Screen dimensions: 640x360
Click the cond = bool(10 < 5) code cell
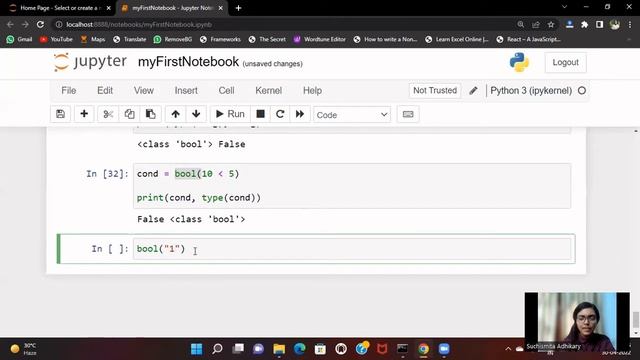pyautogui.click(x=352, y=186)
